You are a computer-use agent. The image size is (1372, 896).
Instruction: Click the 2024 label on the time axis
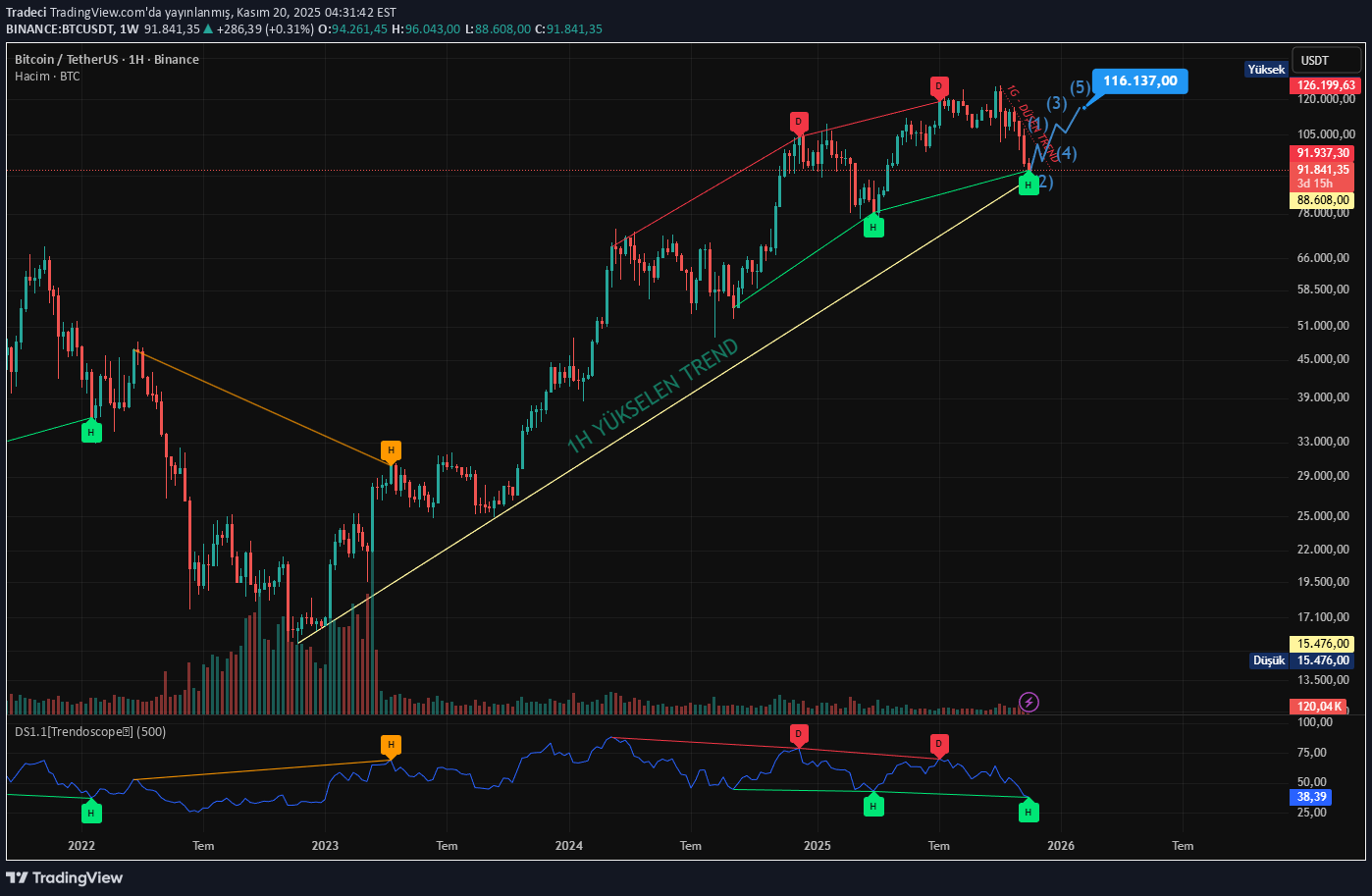[x=568, y=846]
